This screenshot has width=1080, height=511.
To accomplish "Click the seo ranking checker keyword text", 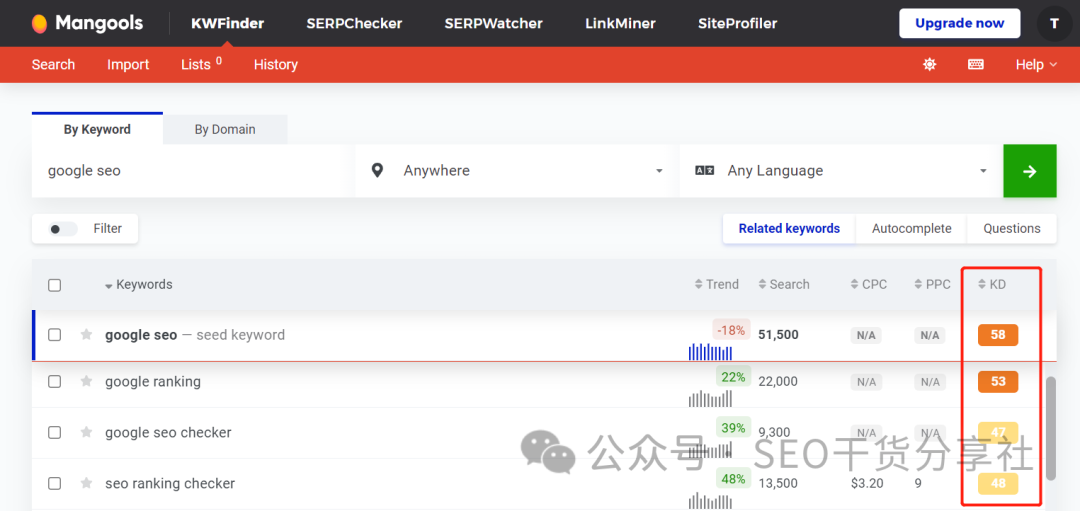I will [170, 483].
